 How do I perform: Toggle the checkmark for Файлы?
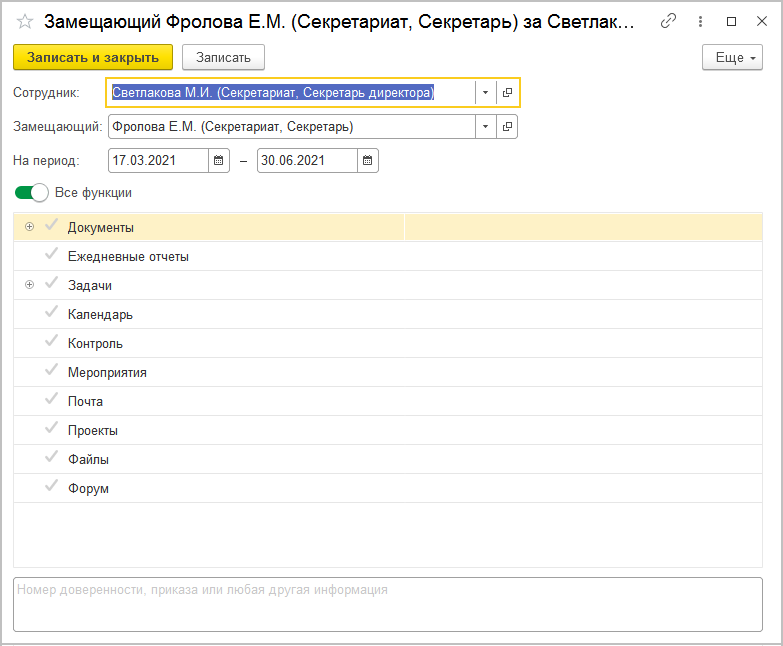pyautogui.click(x=51, y=457)
